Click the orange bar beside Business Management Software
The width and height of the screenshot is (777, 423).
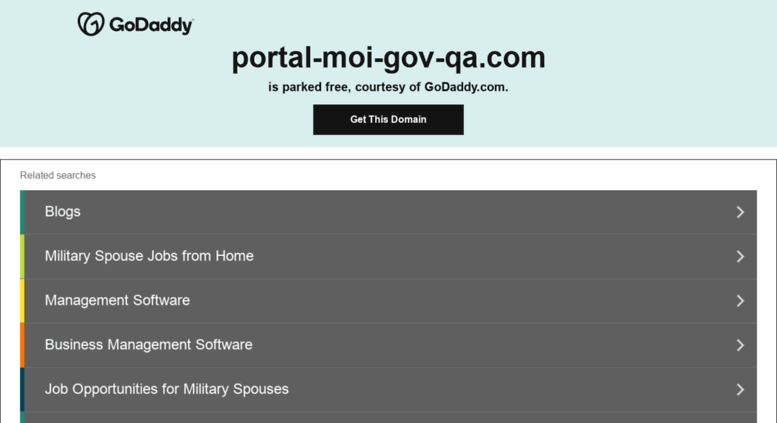pos(22,345)
